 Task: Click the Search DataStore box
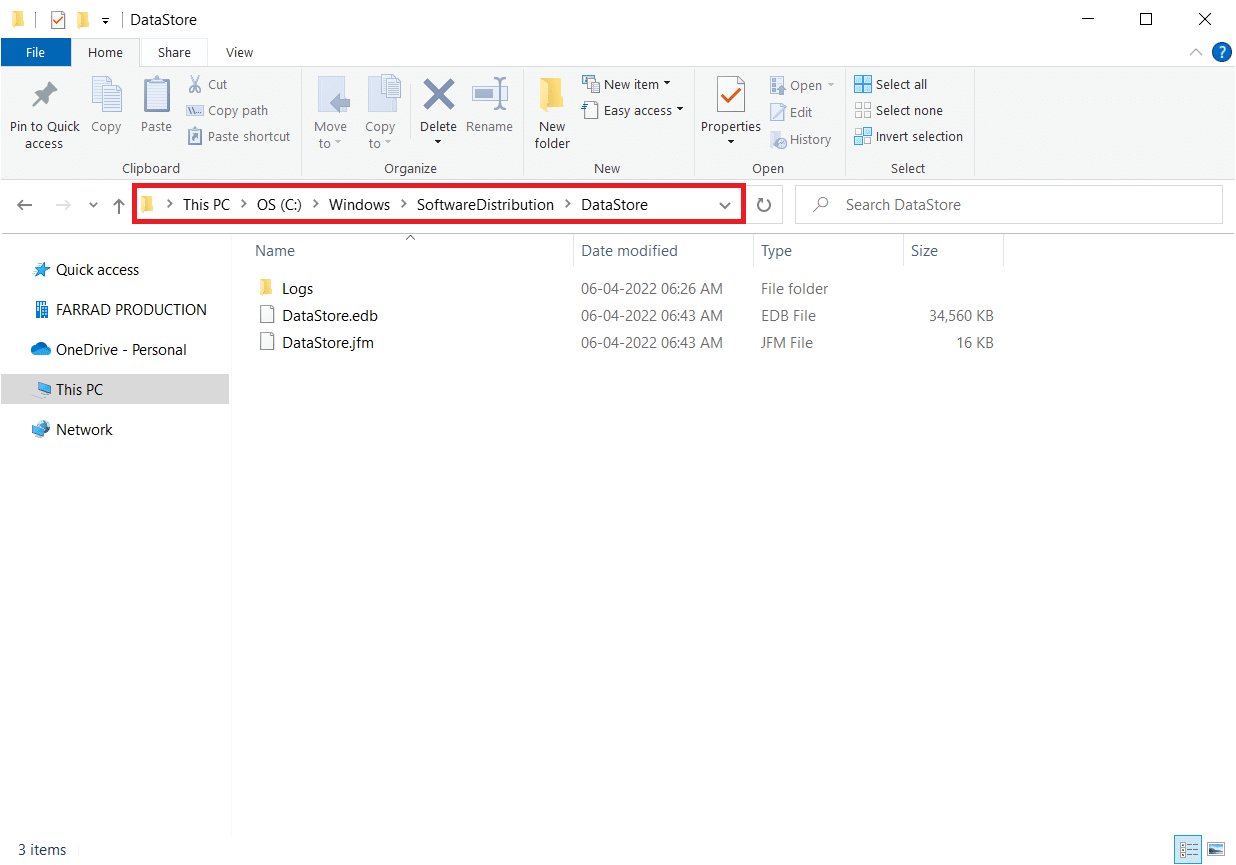pos(1009,204)
